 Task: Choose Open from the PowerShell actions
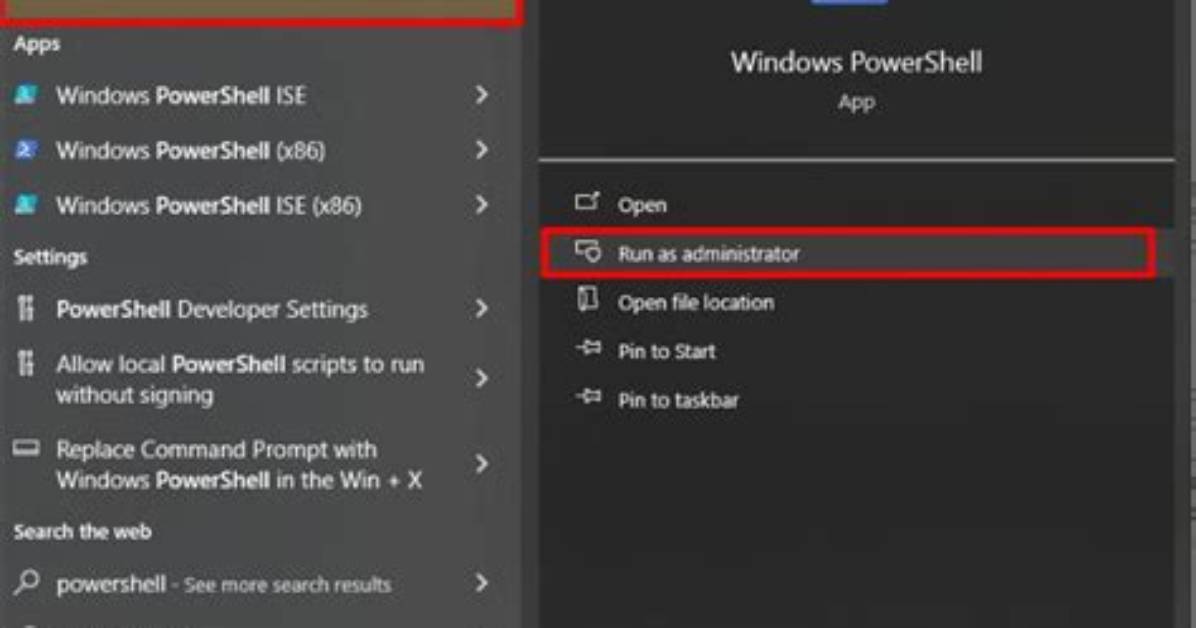click(857, 205)
